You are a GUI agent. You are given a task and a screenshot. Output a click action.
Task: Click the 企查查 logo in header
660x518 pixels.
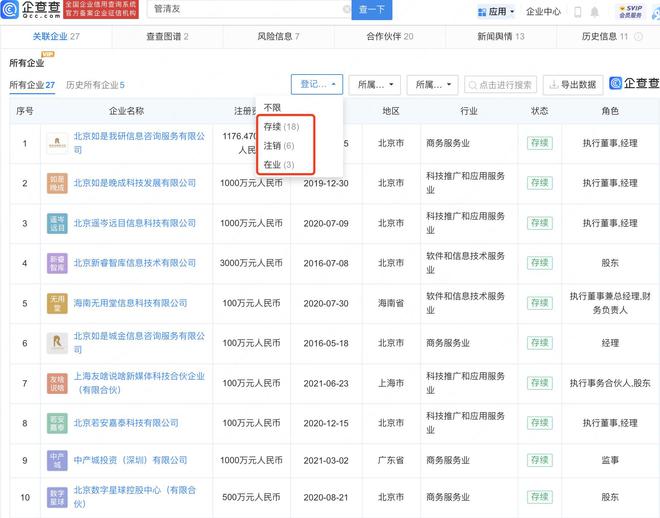pos(30,12)
